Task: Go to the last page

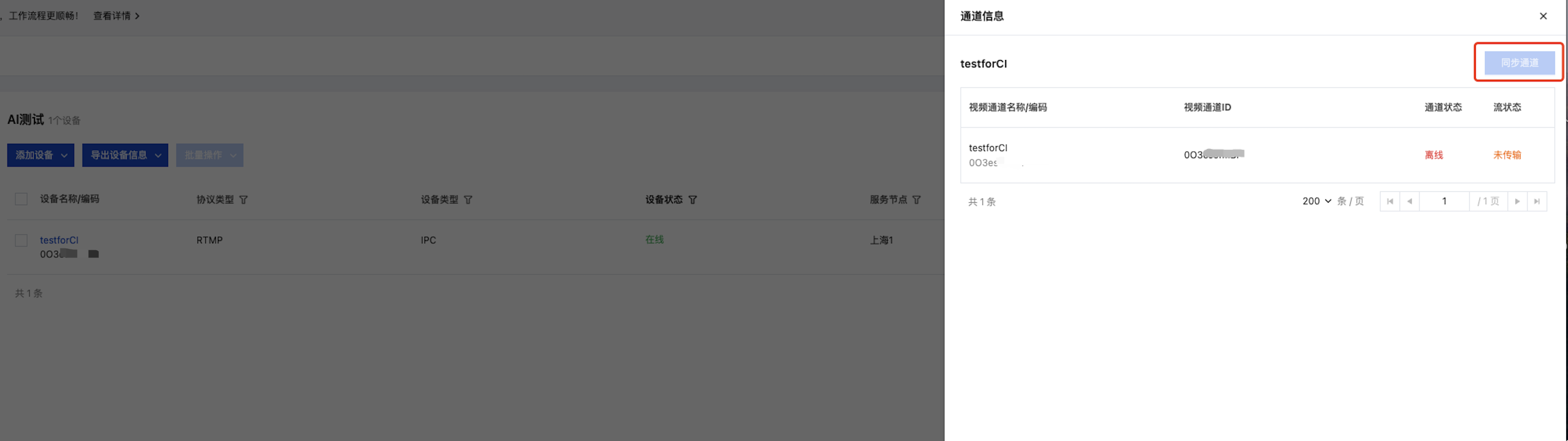Action: (x=1537, y=201)
